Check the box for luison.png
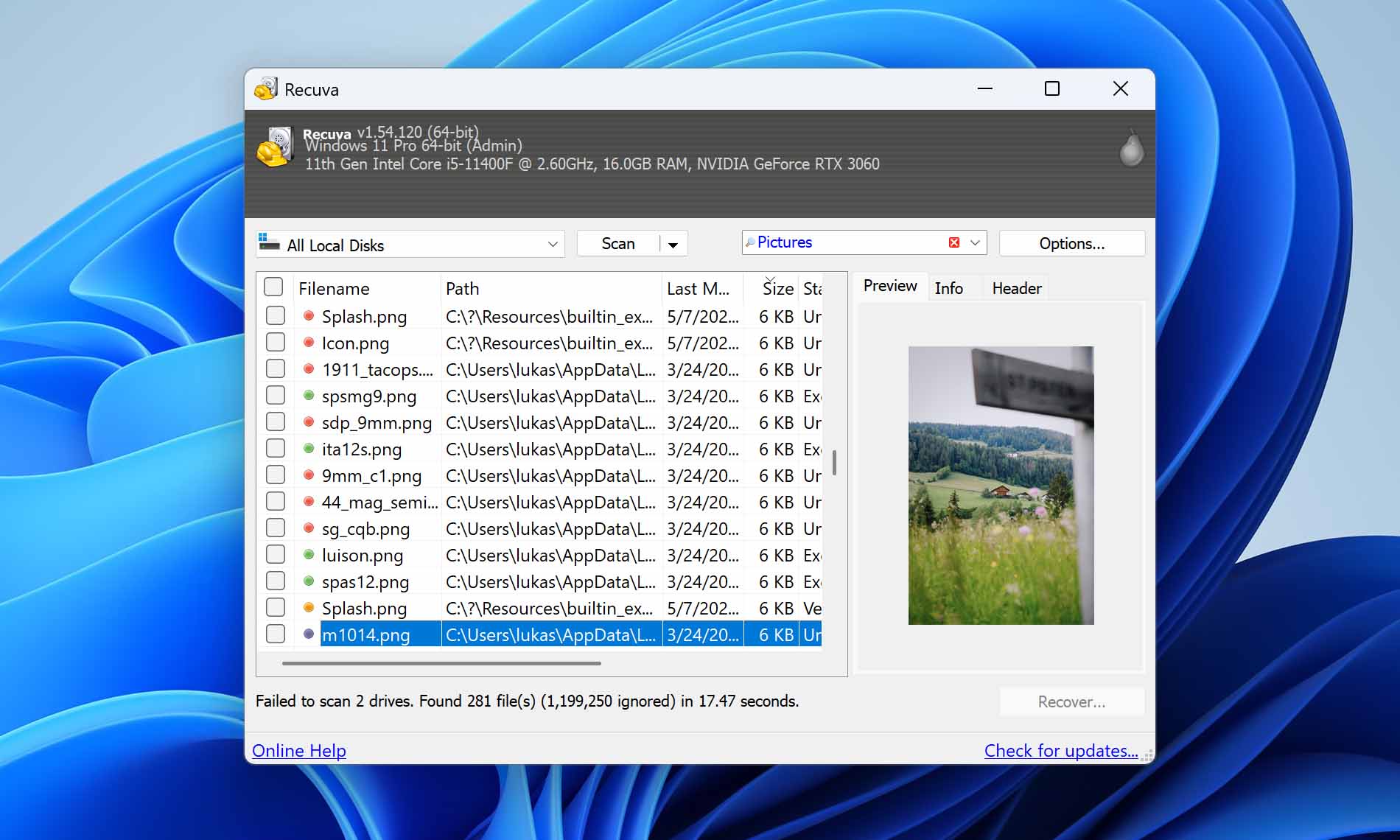The width and height of the screenshot is (1400, 840). click(276, 554)
